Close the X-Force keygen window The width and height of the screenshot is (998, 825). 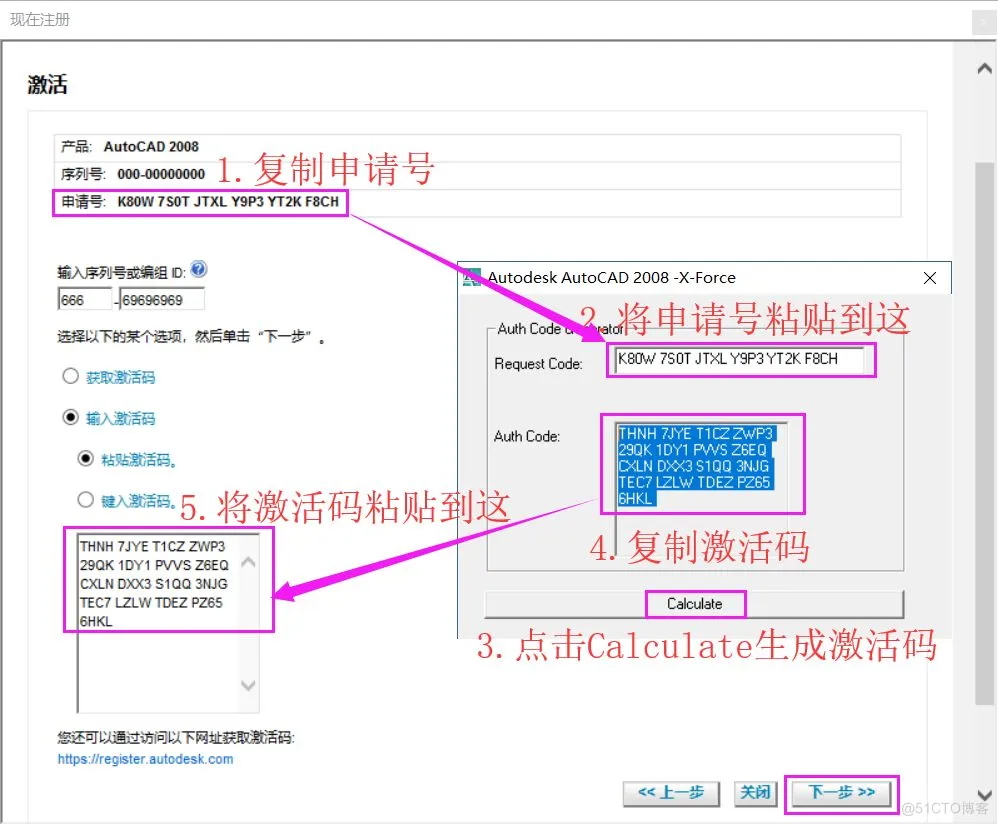pos(929,278)
